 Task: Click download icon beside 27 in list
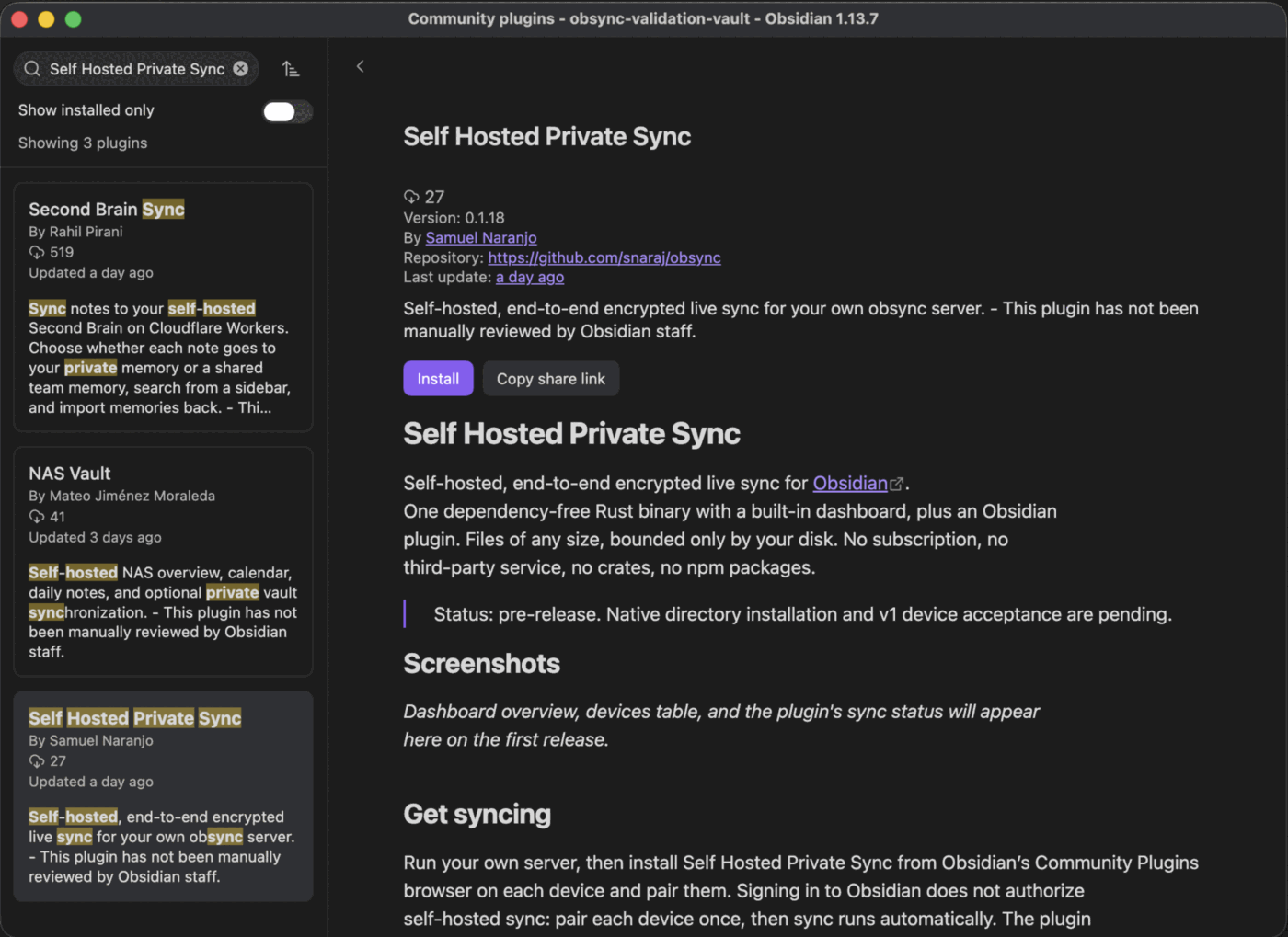[37, 761]
